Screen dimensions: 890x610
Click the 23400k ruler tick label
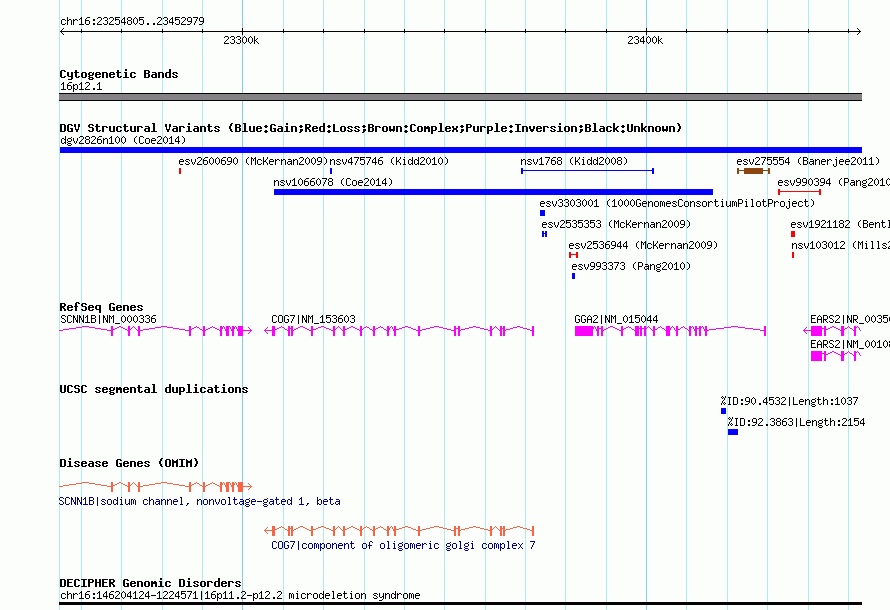[645, 40]
